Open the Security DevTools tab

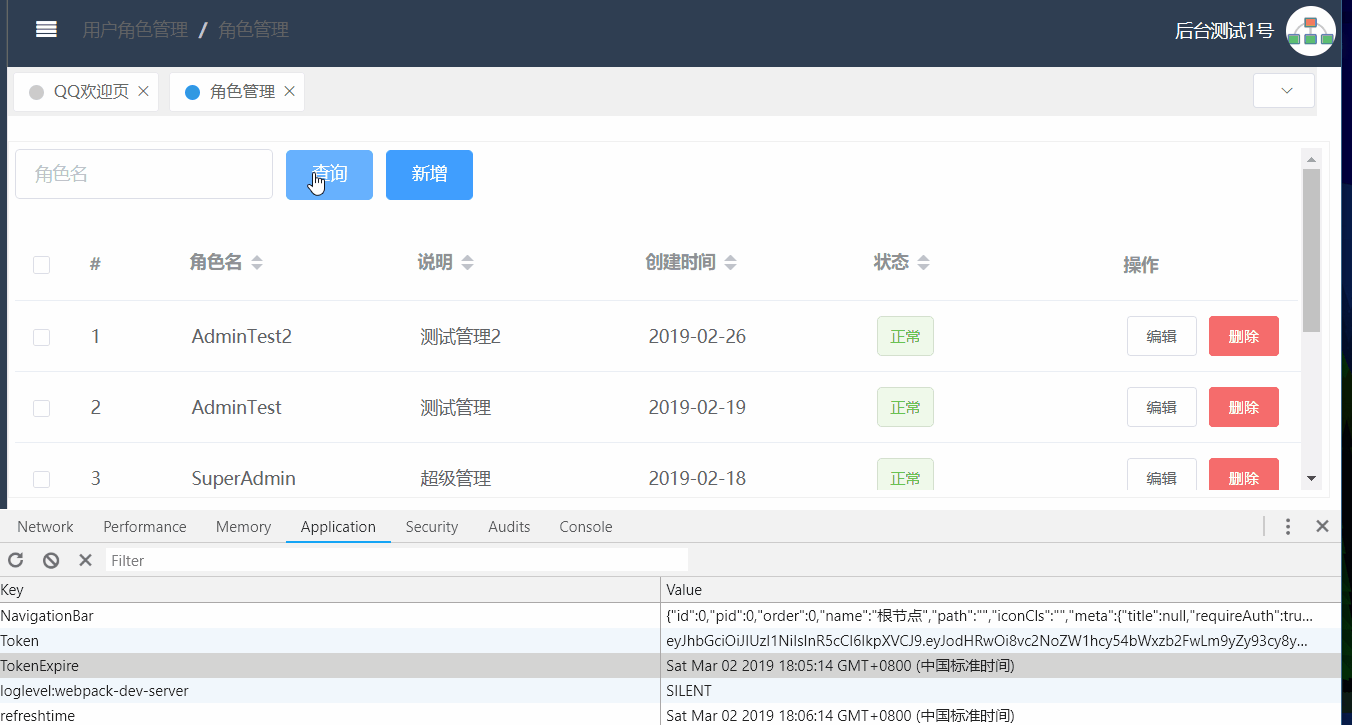(432, 527)
